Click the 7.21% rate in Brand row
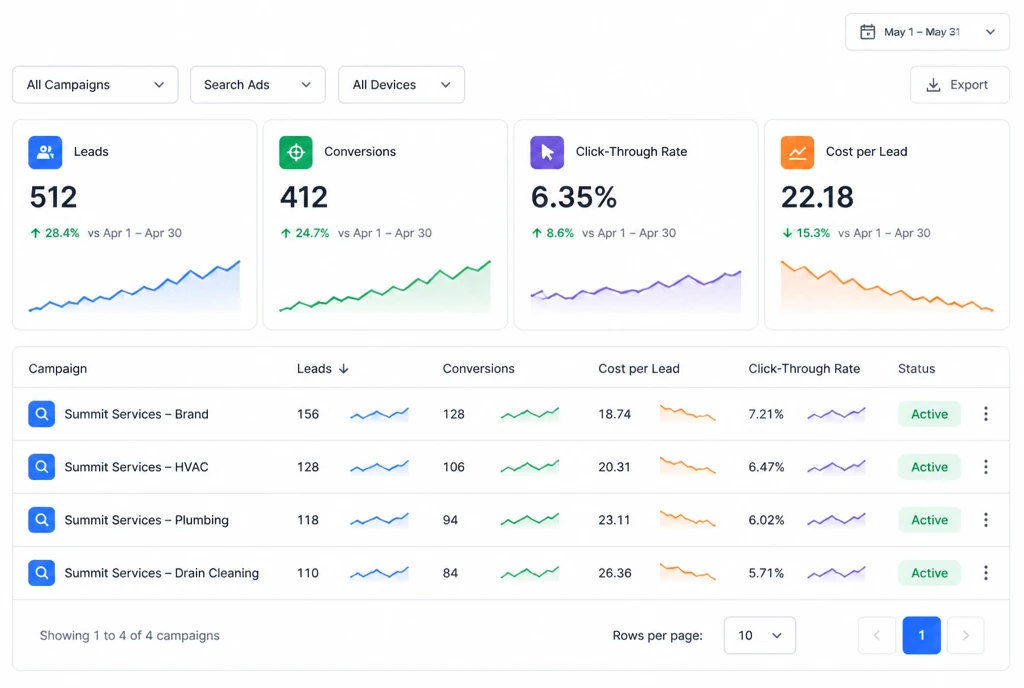 click(x=766, y=414)
